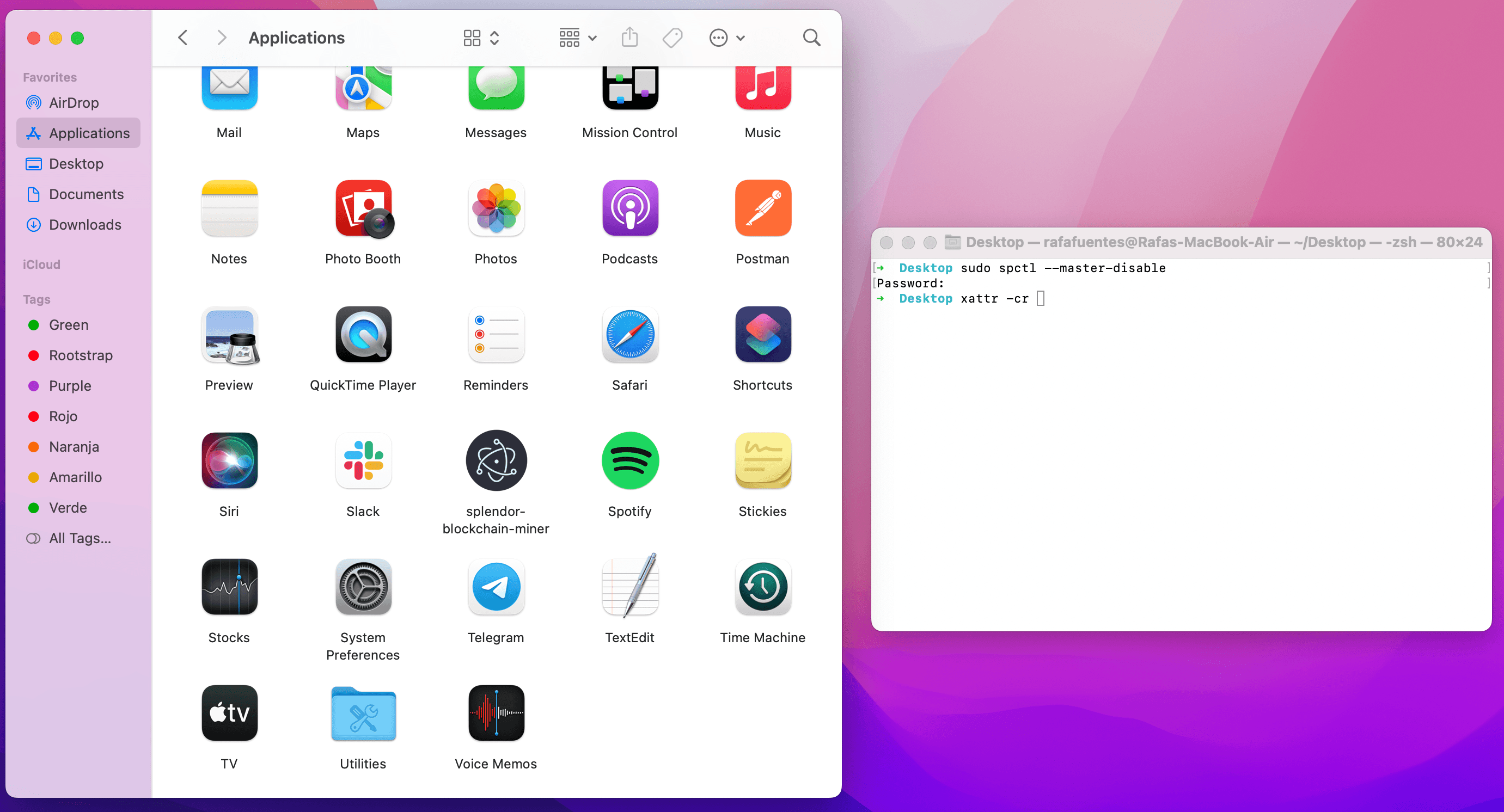Open the Utilities folder
Screen dimensions: 1504x812
pyautogui.click(x=363, y=713)
